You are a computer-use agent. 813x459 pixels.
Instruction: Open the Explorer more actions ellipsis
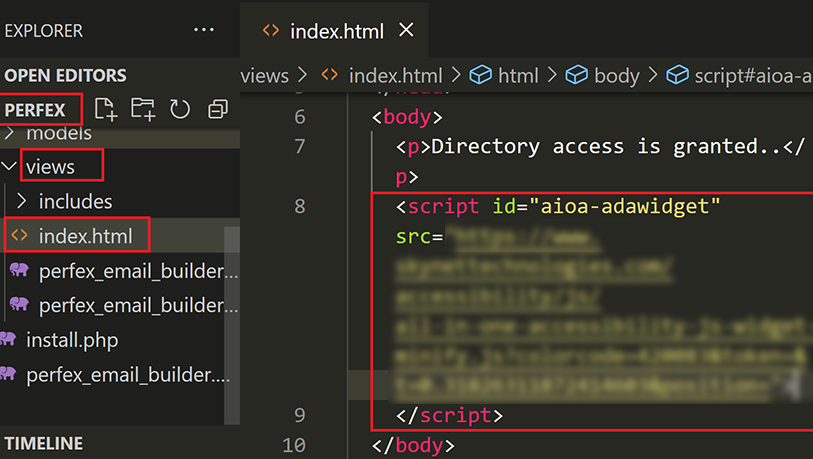tap(204, 30)
